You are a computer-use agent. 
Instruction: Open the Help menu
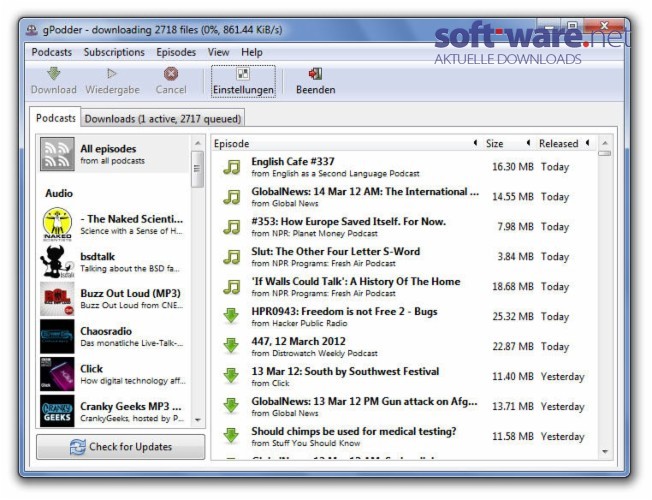[252, 52]
